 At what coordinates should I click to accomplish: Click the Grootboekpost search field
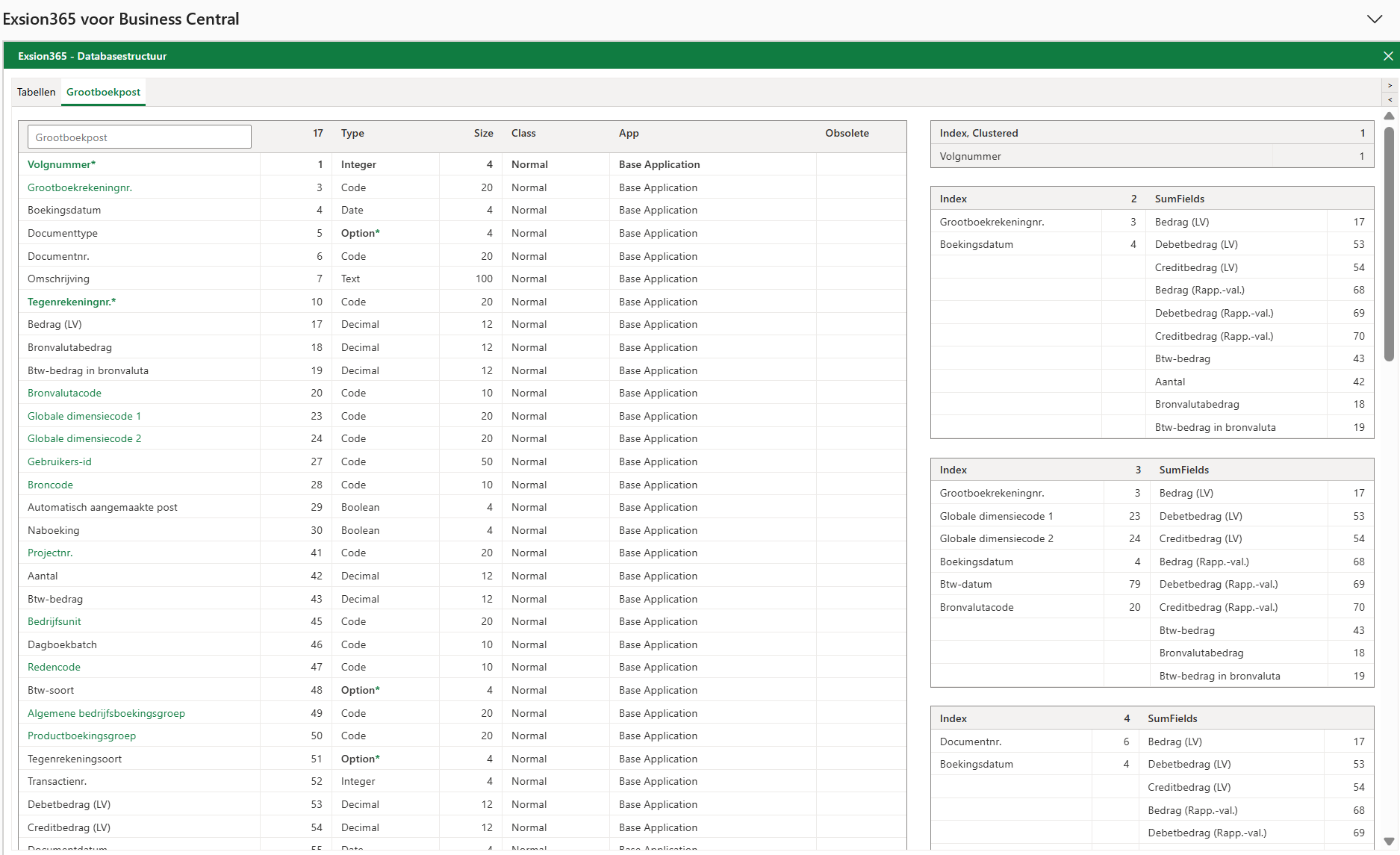click(x=140, y=137)
